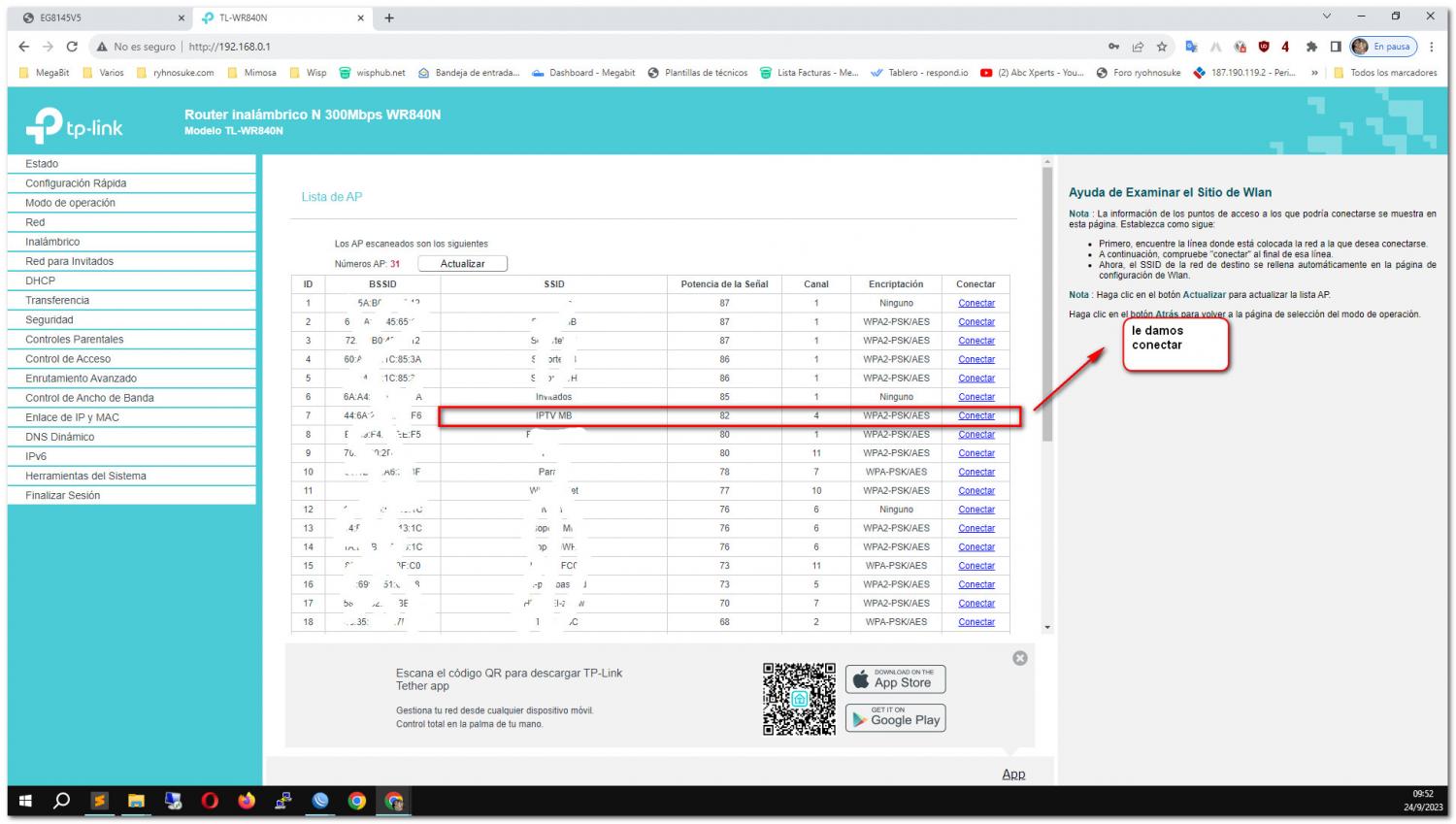The height and width of the screenshot is (824, 1456).
Task: Open Firefox from the taskbar
Action: [247, 801]
